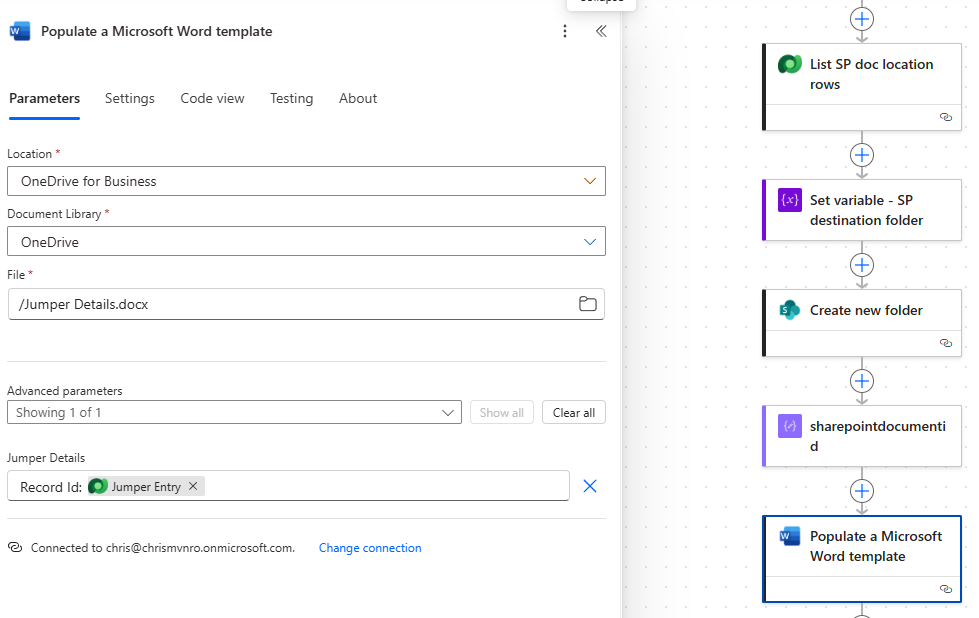Click the File path input field
979x618 pixels.
coord(290,304)
